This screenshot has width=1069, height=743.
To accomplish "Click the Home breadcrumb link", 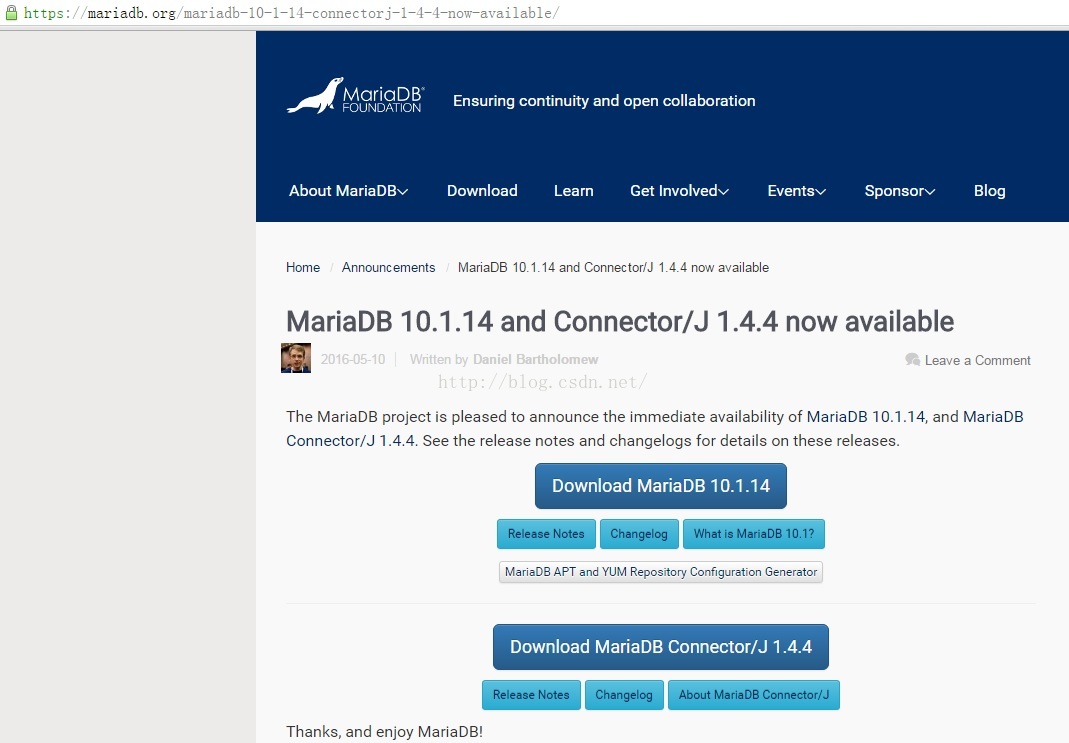I will tap(303, 267).
